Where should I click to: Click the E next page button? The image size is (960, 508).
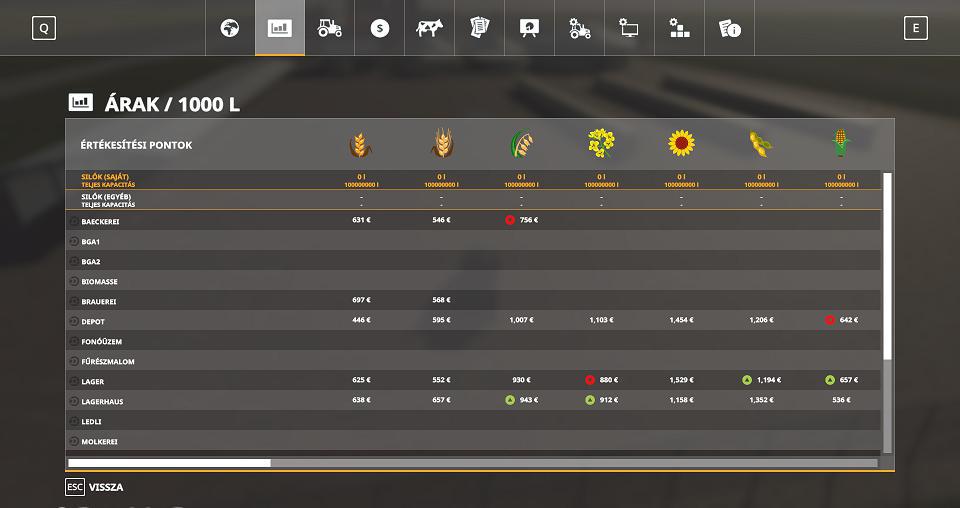915,28
